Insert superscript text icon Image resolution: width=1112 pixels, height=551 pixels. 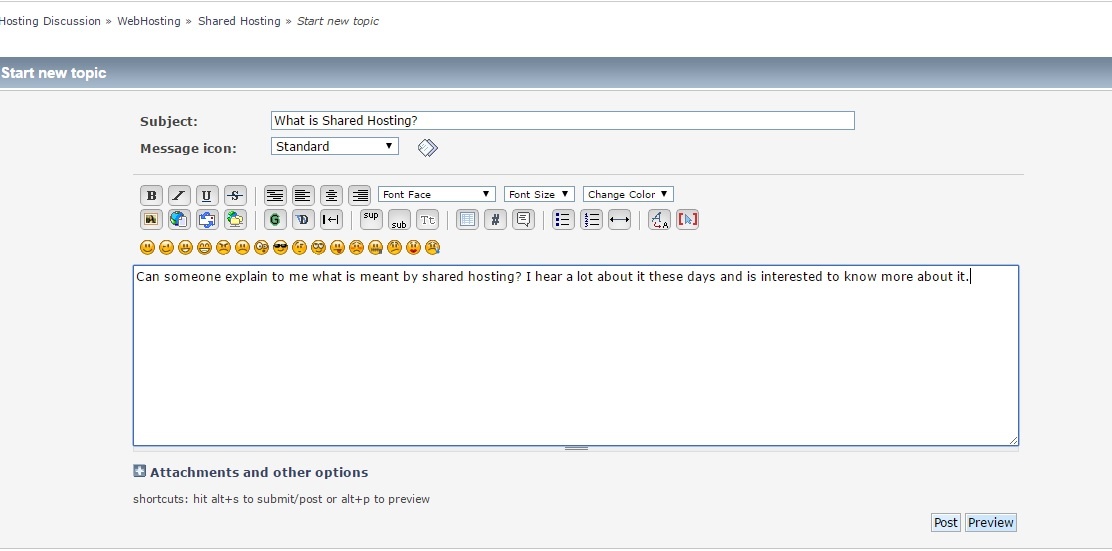pos(371,219)
